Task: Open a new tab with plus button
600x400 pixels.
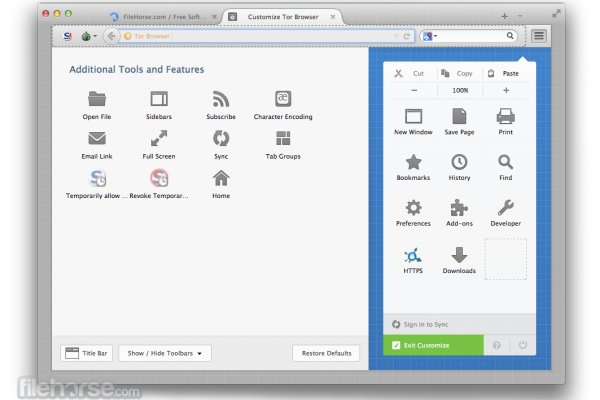Action: point(504,17)
